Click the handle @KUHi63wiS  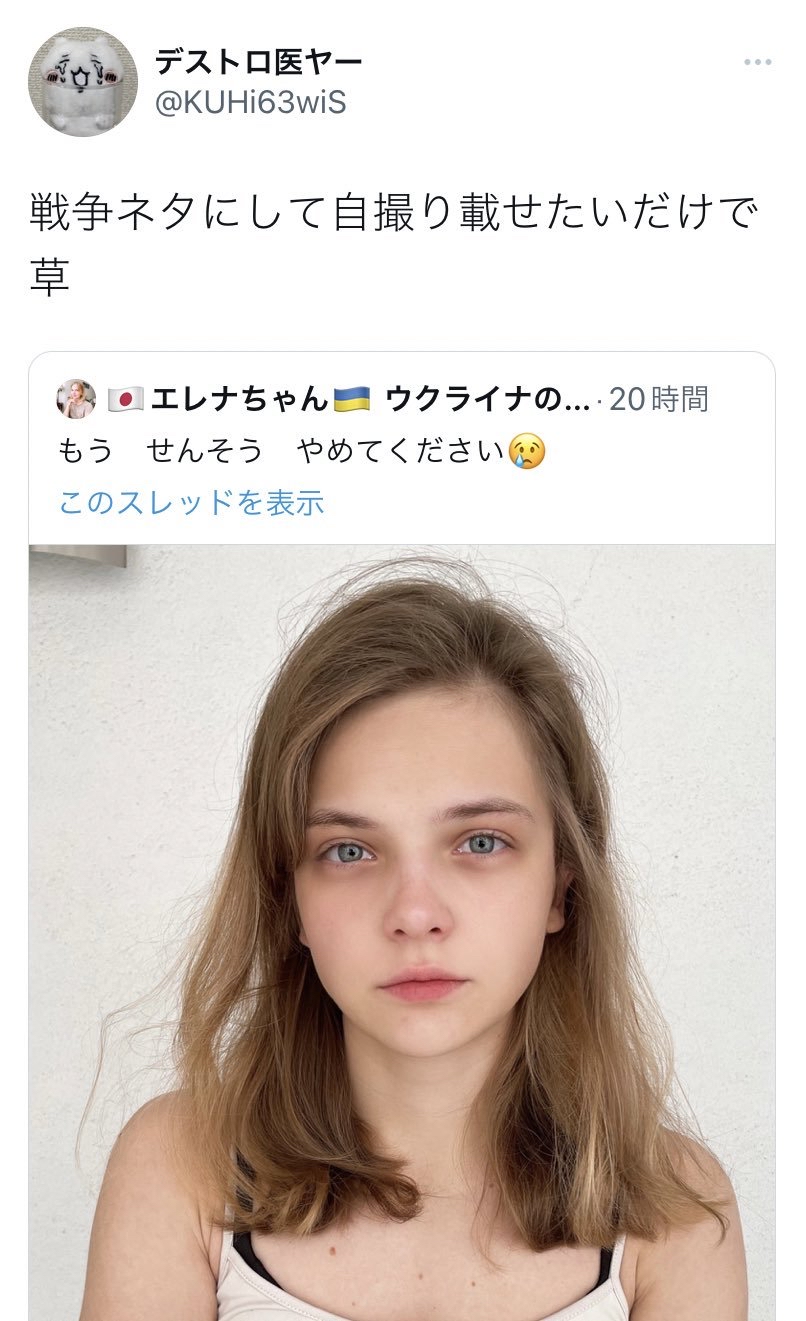[x=250, y=102]
